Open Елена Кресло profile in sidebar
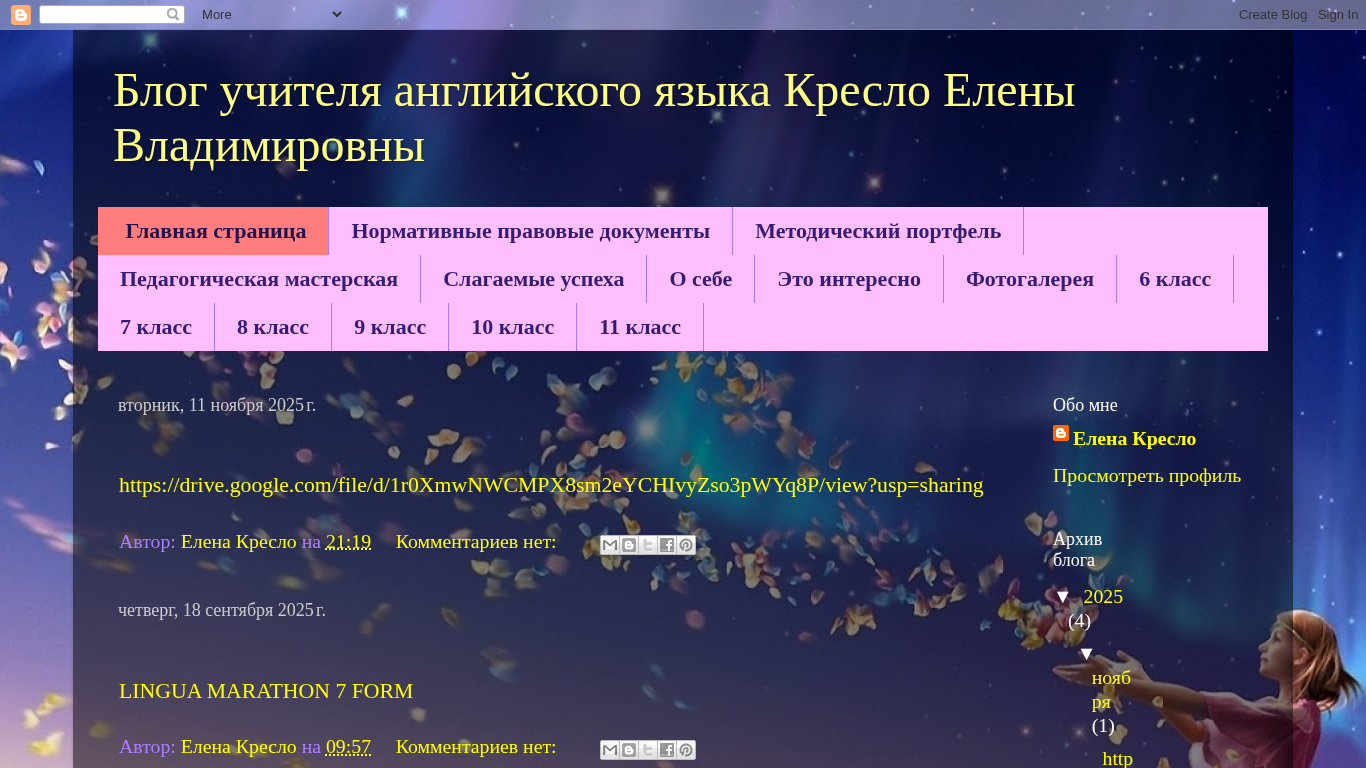Viewport: 1366px width, 768px height. point(1134,438)
